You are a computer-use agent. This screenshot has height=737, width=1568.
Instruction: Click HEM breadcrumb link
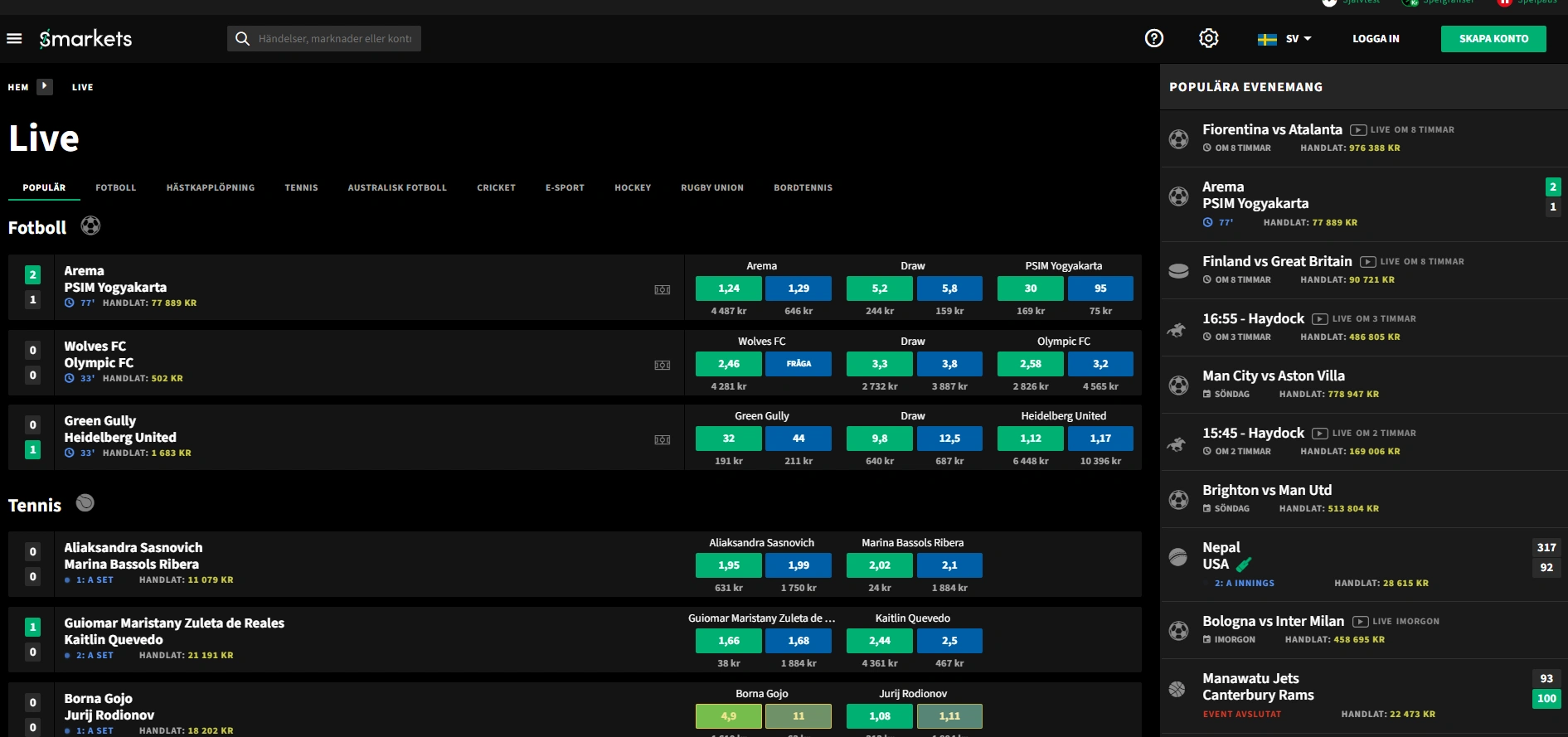pos(18,87)
